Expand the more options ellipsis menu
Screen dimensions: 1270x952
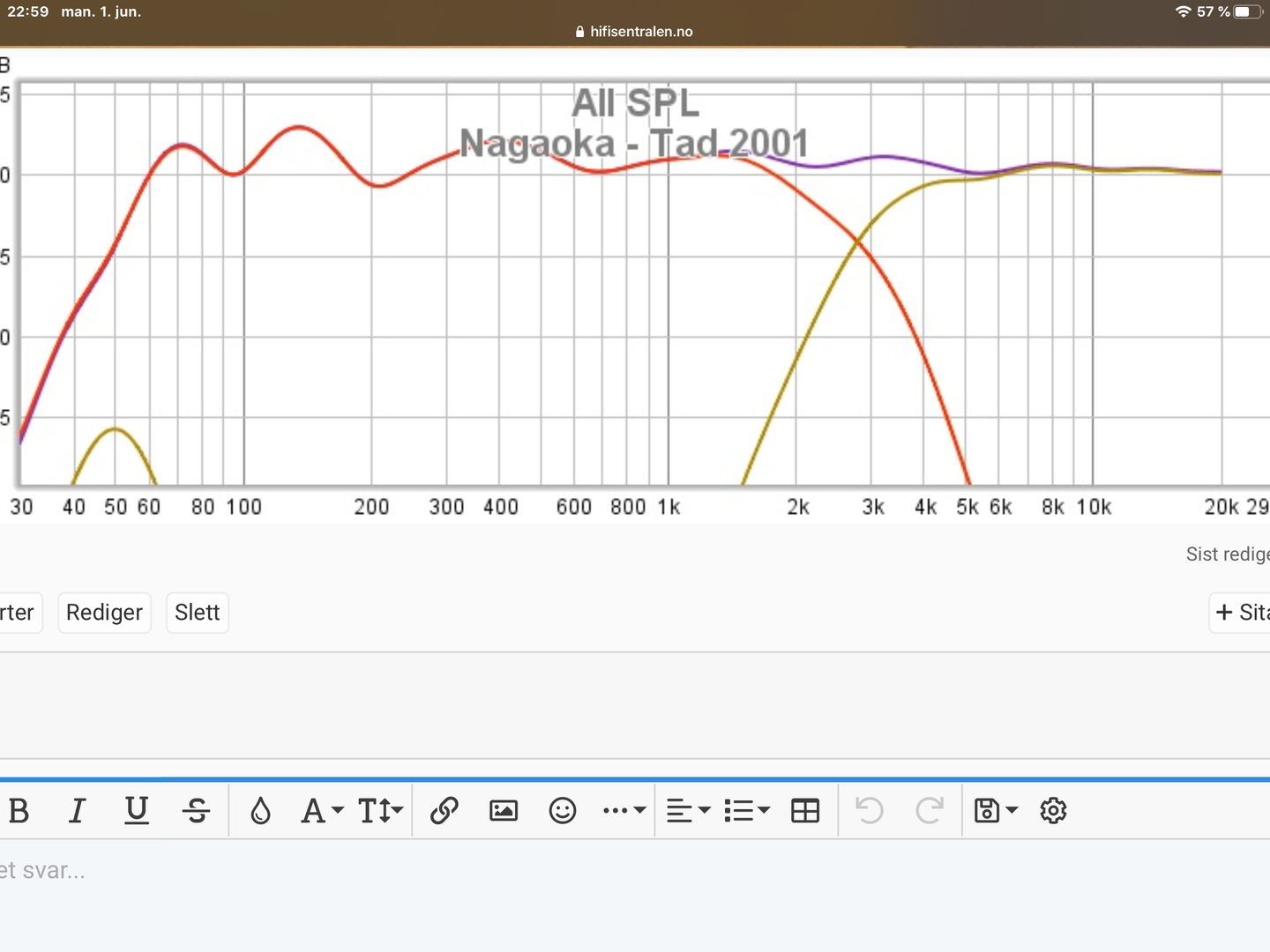[x=624, y=810]
